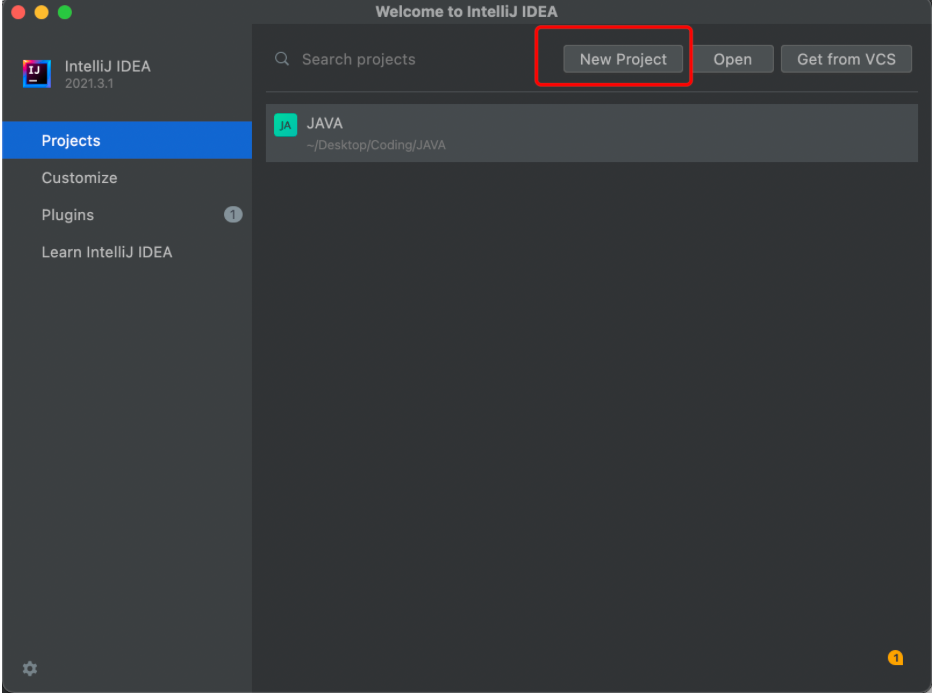Click the Open button

pyautogui.click(x=732, y=59)
